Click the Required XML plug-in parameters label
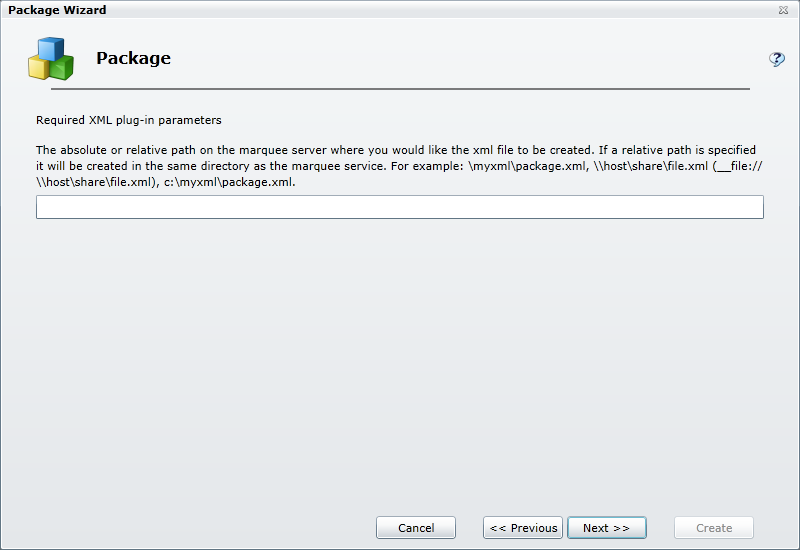 [x=128, y=120]
